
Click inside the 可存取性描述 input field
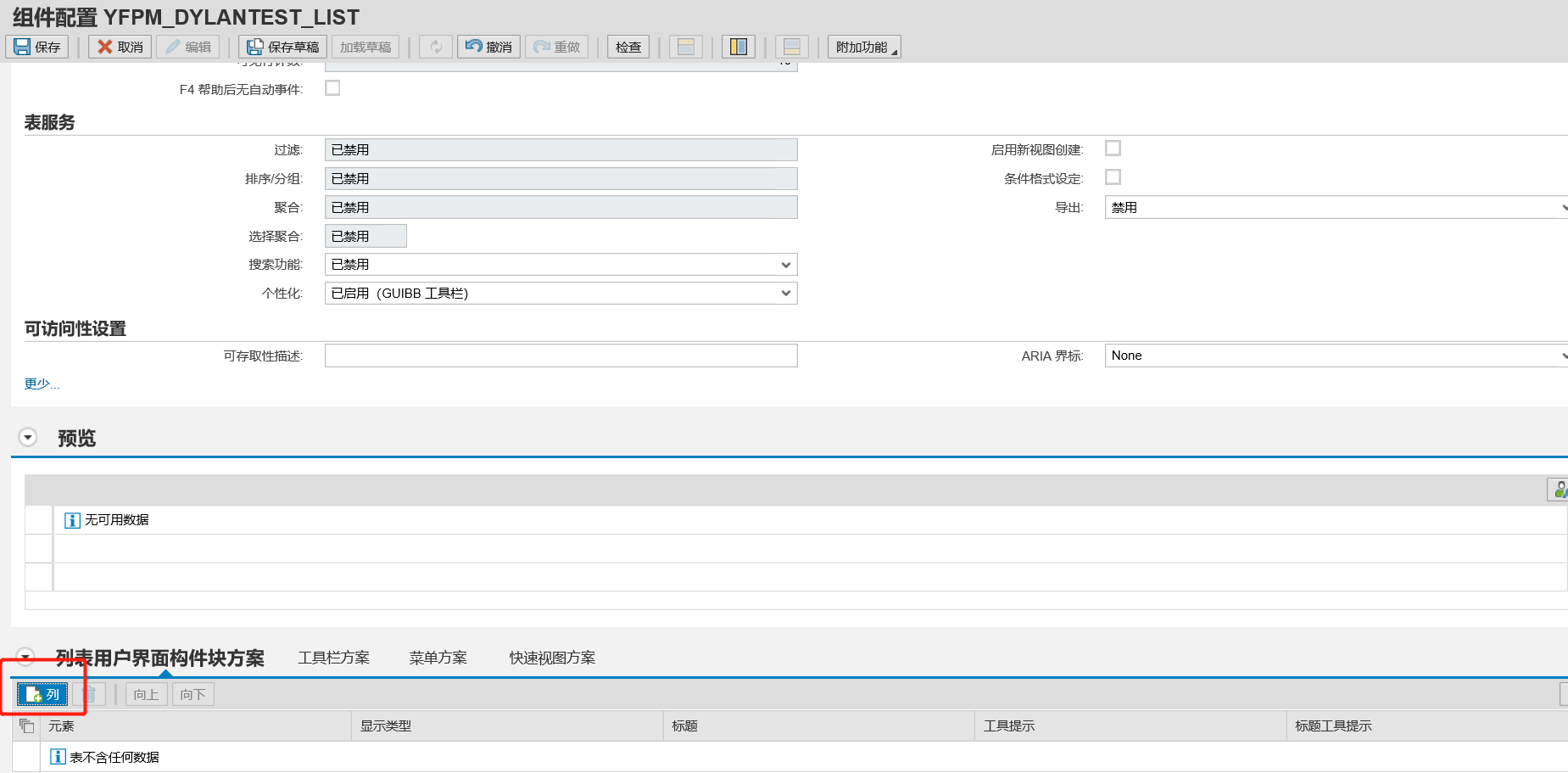(560, 355)
